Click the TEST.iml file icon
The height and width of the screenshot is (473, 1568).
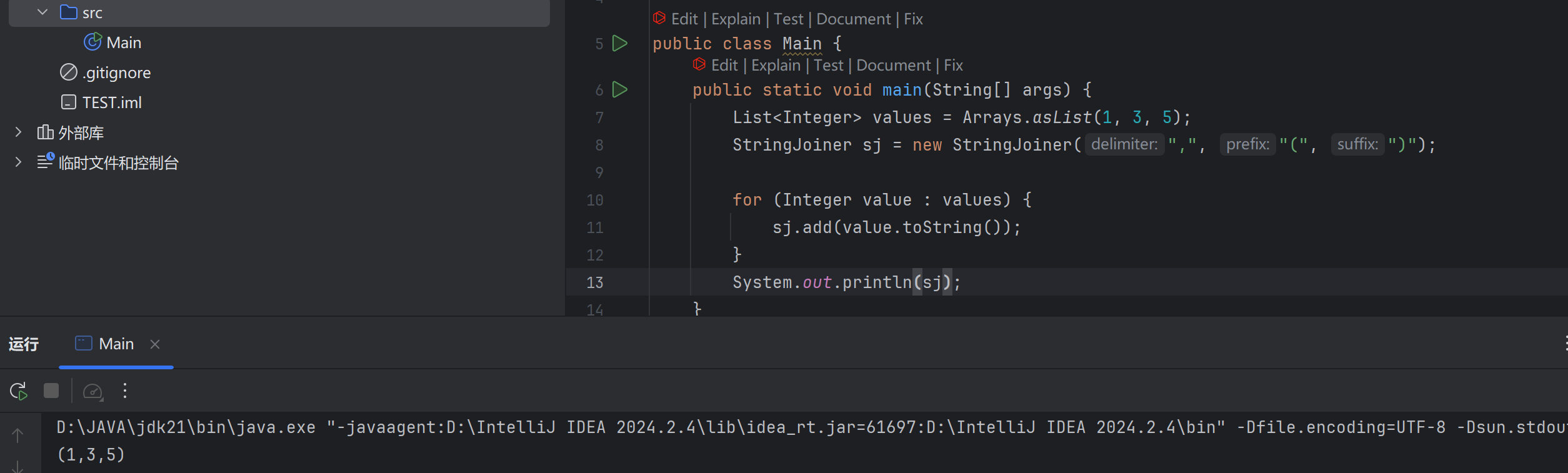pos(68,102)
